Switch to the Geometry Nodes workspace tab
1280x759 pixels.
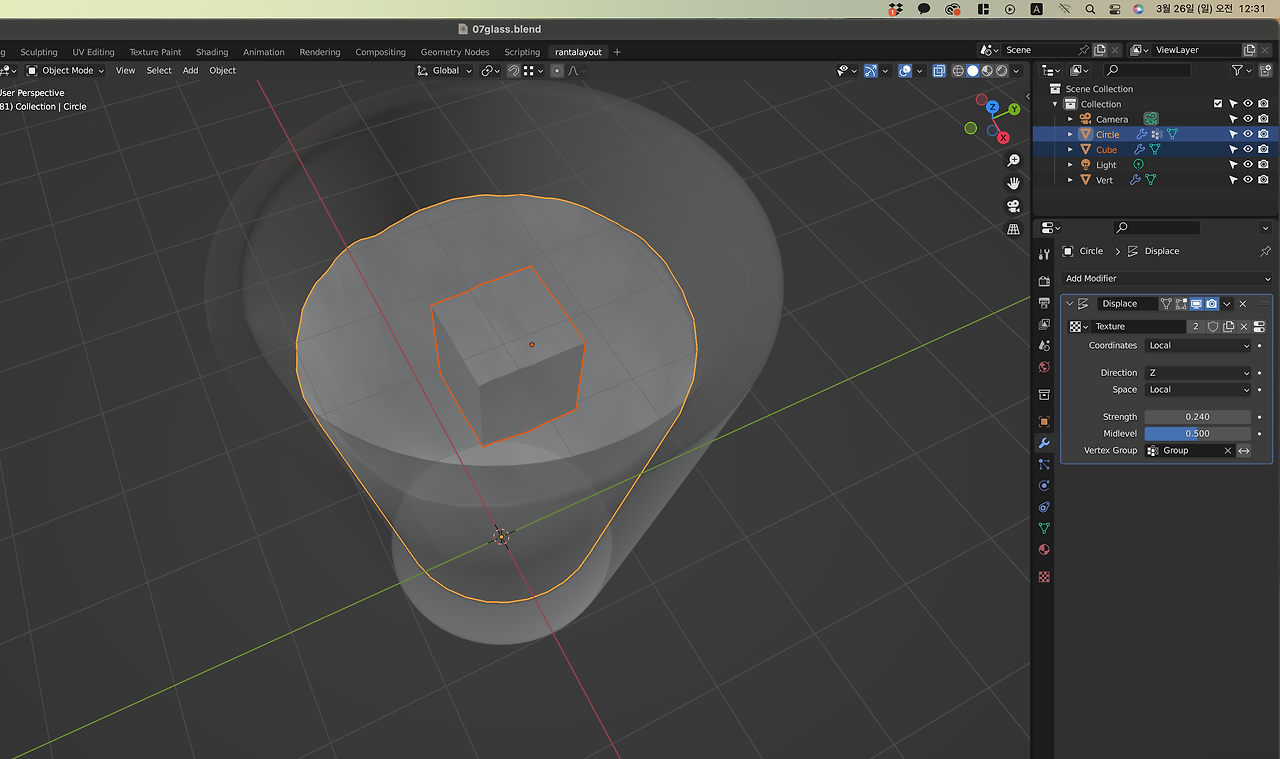click(x=455, y=52)
